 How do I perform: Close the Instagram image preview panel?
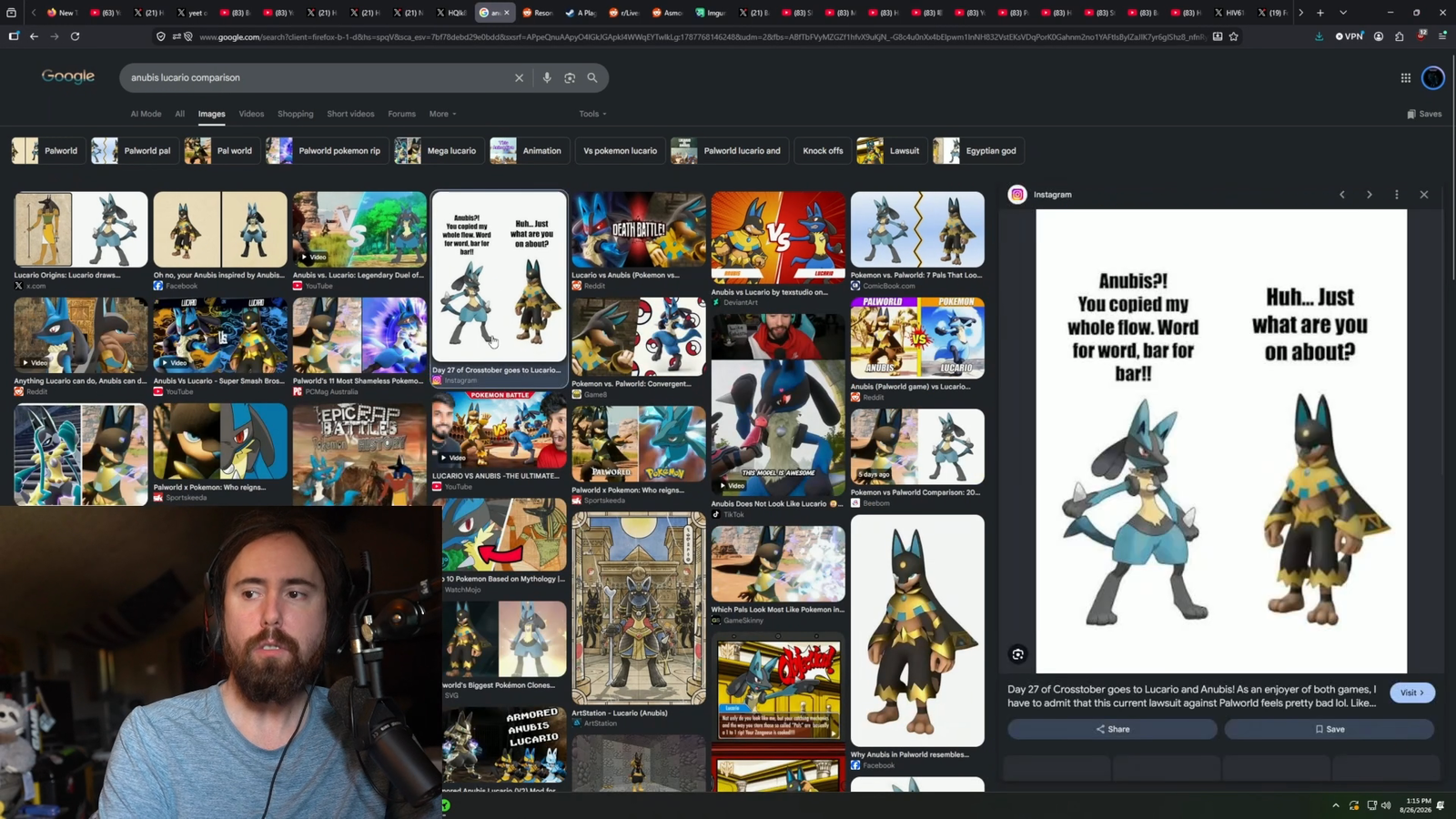click(x=1424, y=195)
